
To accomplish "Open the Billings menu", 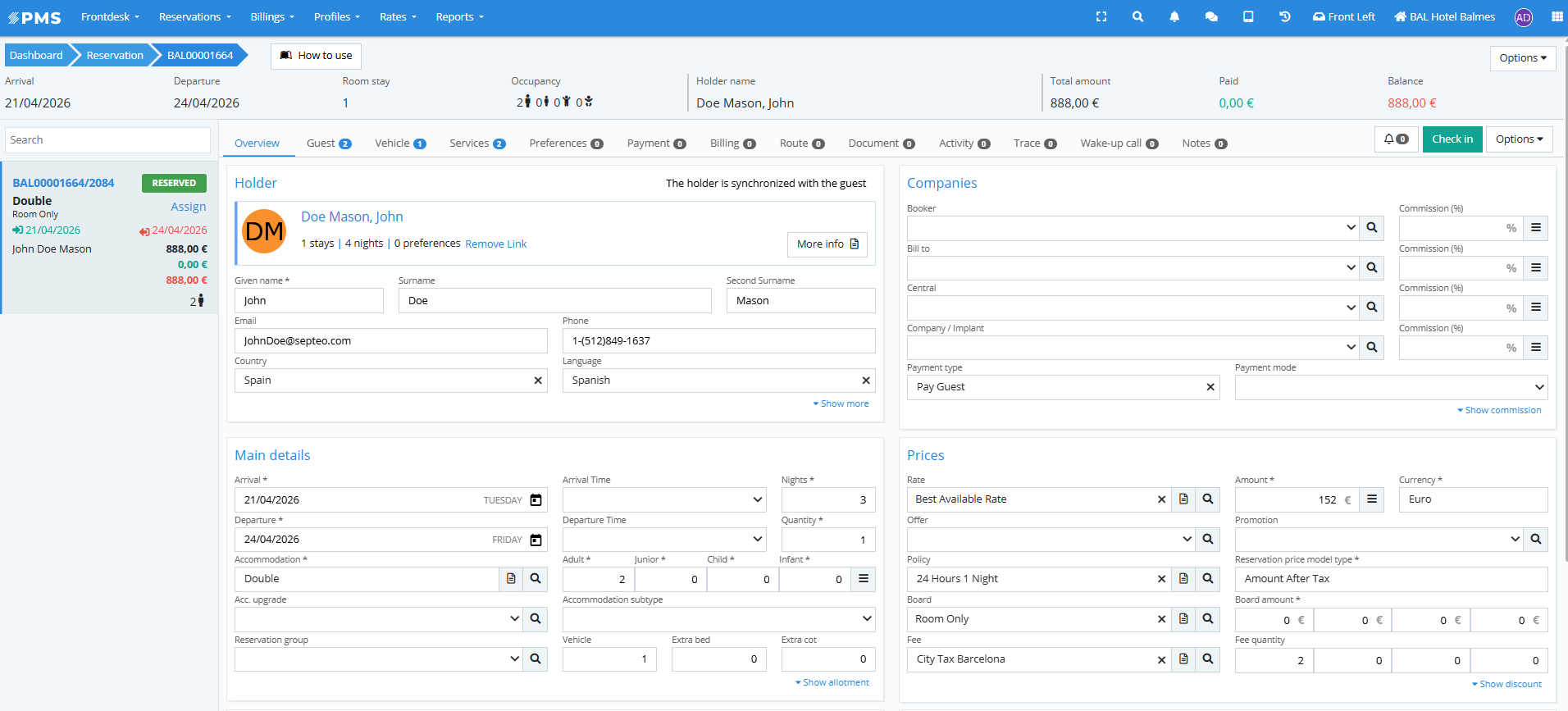I will [272, 16].
